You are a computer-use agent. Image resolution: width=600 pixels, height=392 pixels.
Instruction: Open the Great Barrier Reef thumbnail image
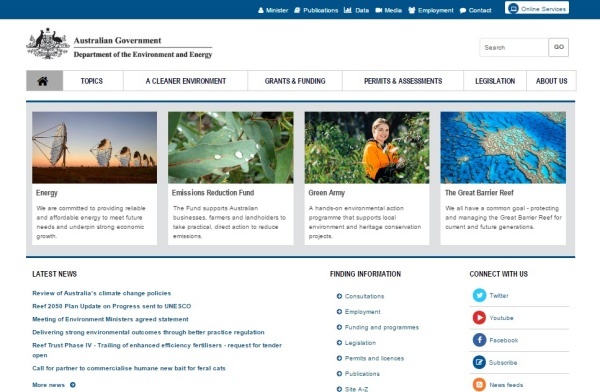click(x=503, y=147)
